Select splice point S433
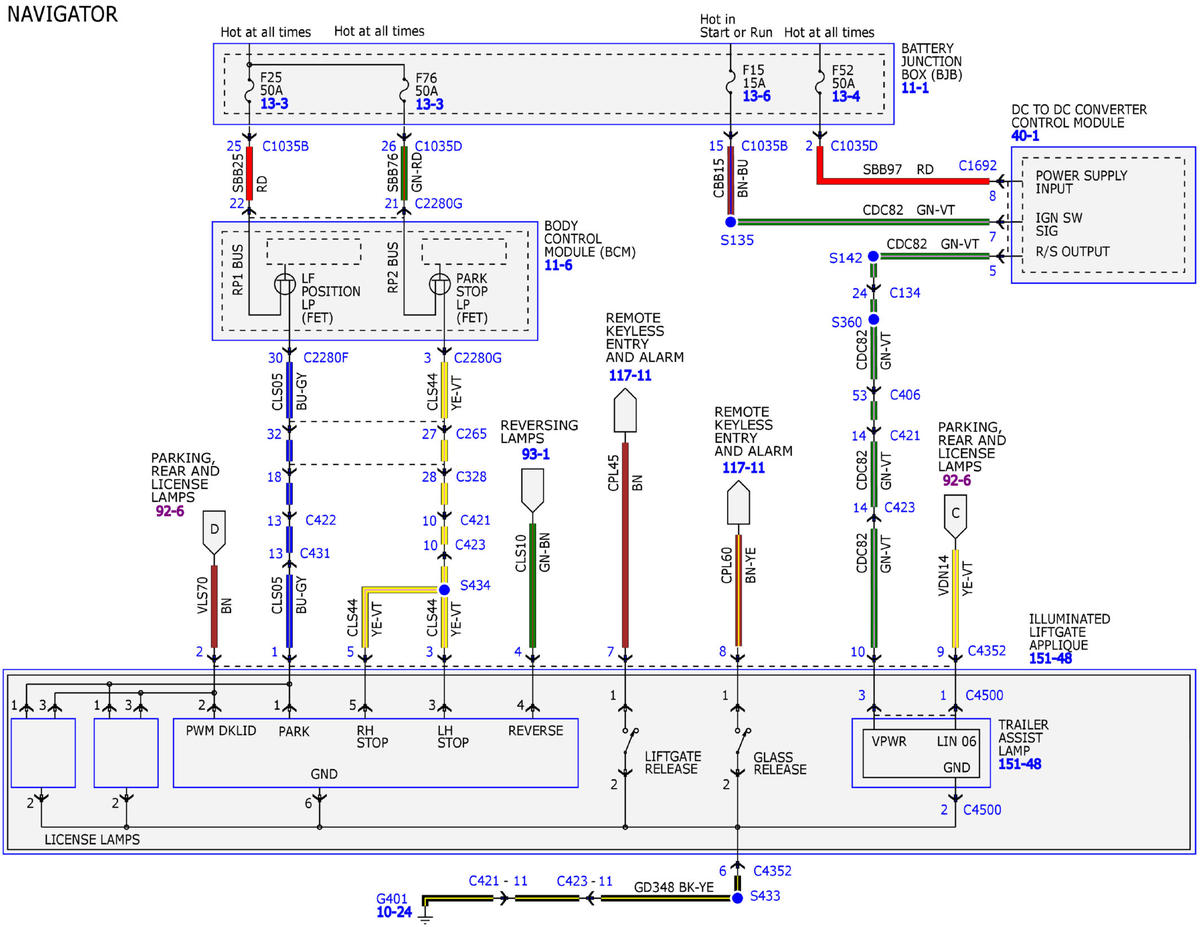1200x927 pixels. (738, 899)
